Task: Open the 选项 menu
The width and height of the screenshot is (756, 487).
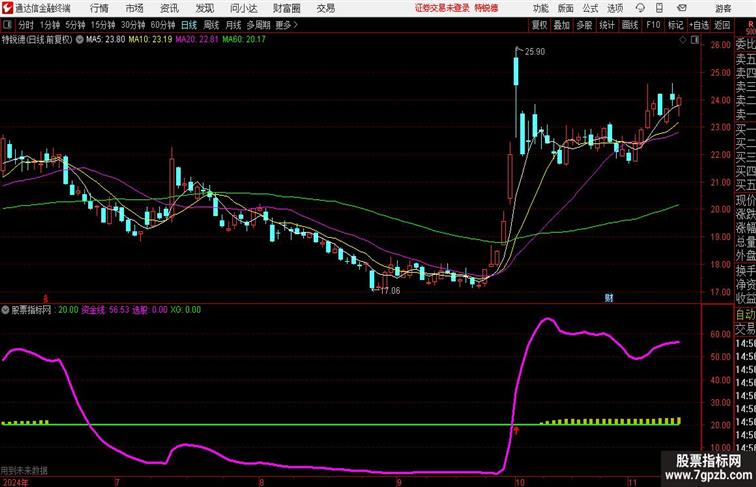Action: [615, 8]
